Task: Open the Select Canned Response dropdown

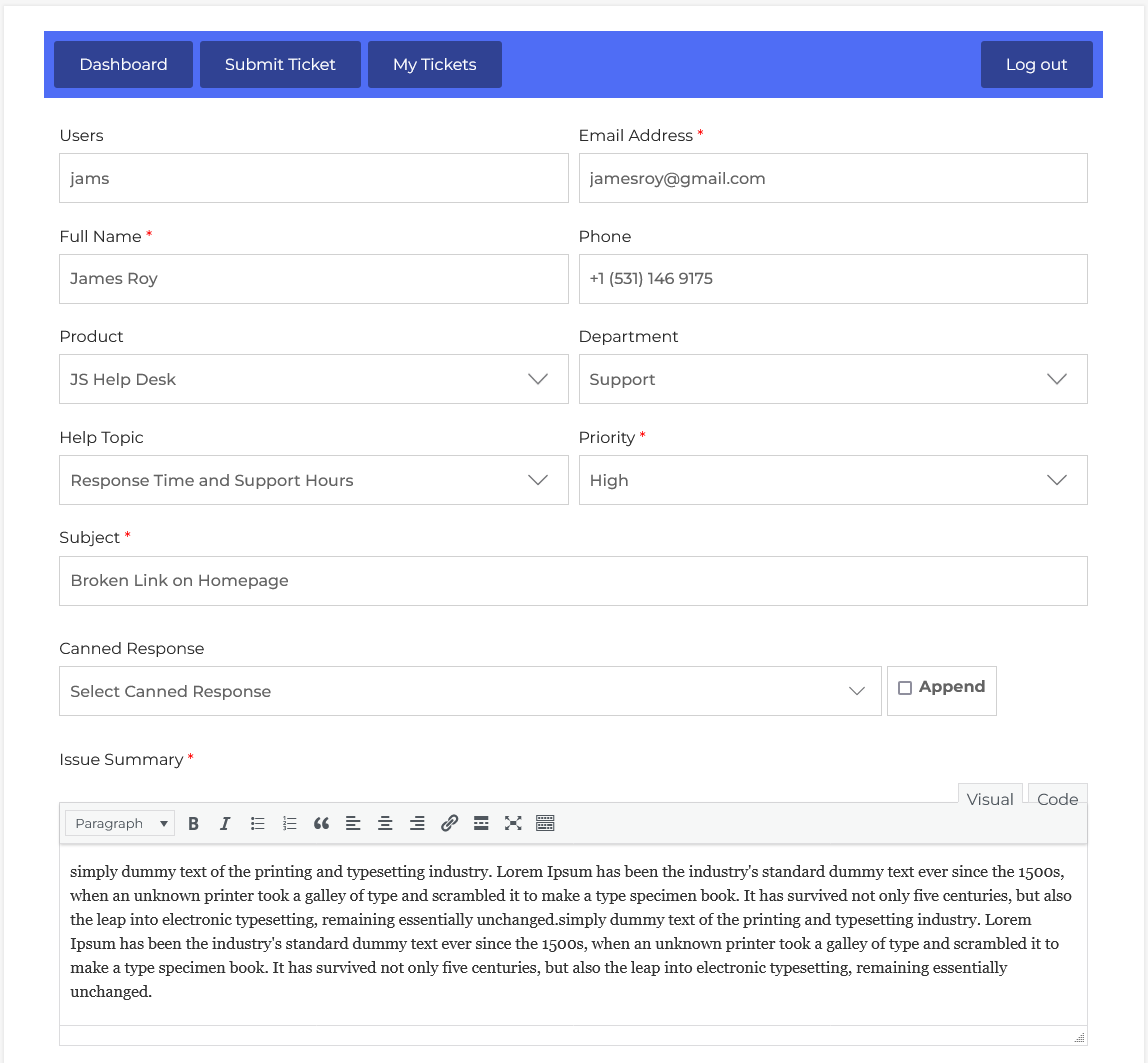Action: pos(470,691)
